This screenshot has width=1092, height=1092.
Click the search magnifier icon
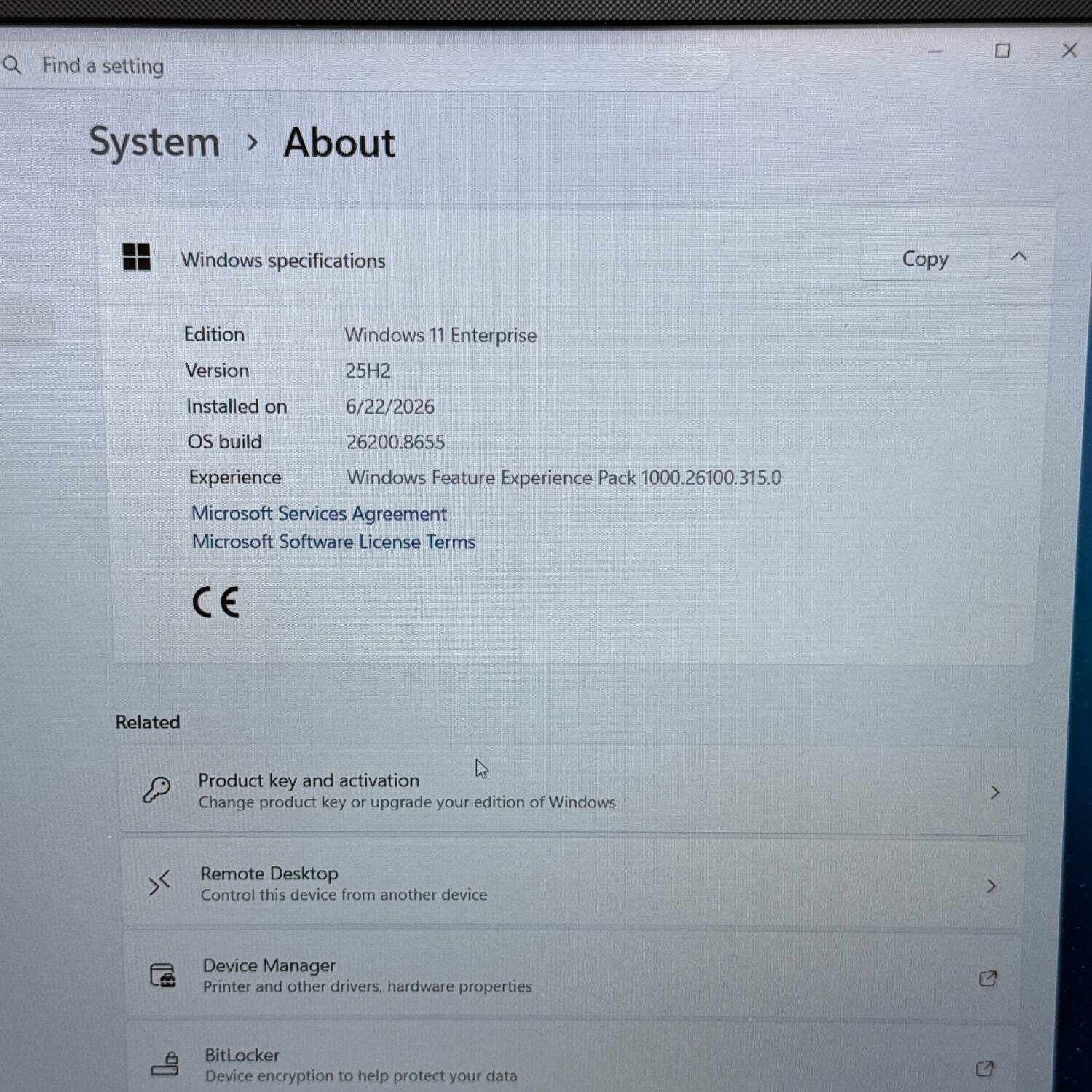click(x=12, y=66)
